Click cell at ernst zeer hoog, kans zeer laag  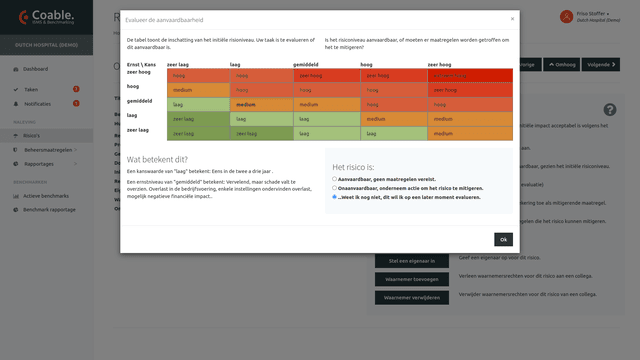[x=198, y=76]
